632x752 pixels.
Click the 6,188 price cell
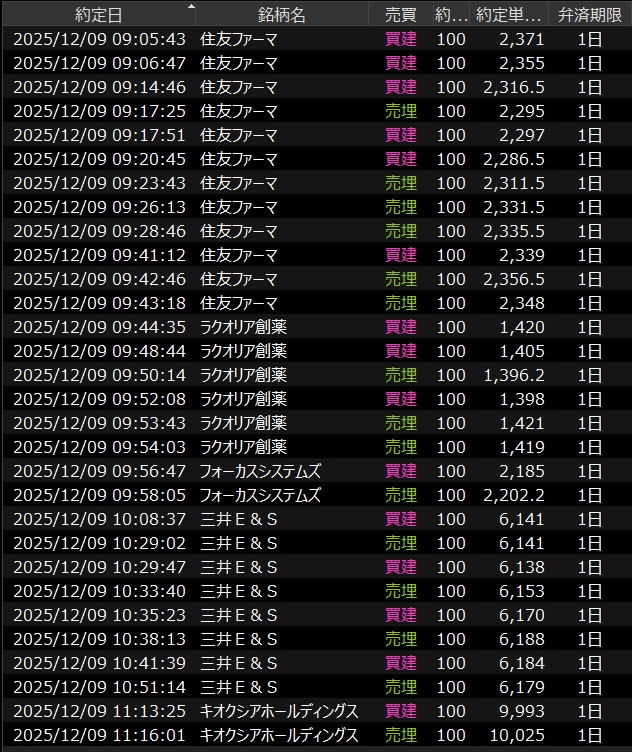524,639
